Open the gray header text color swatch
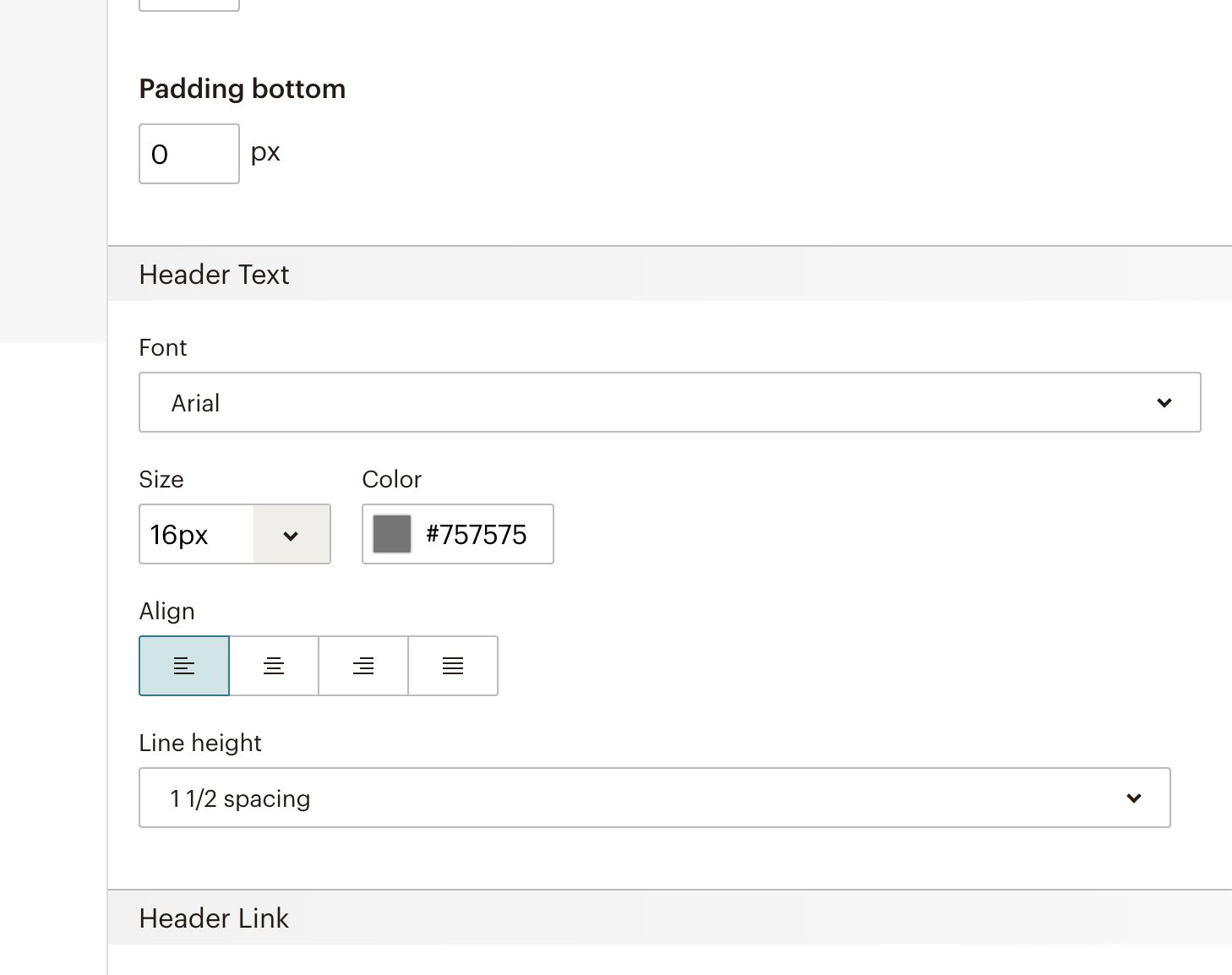 (x=392, y=535)
